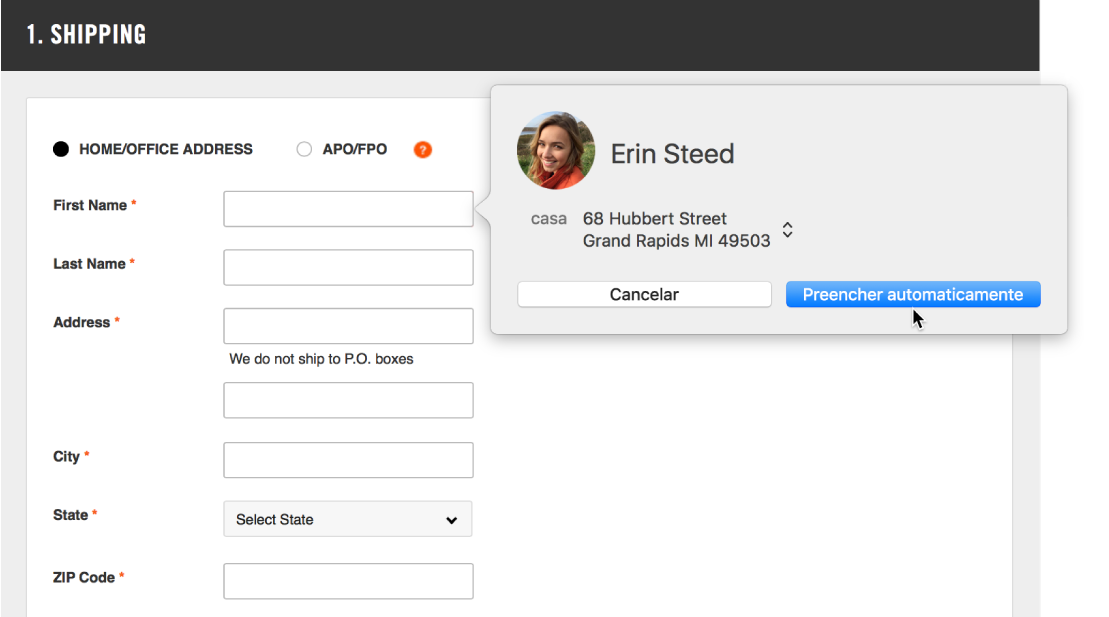1109x617 pixels.
Task: Focus the First Name input field
Action: (348, 209)
